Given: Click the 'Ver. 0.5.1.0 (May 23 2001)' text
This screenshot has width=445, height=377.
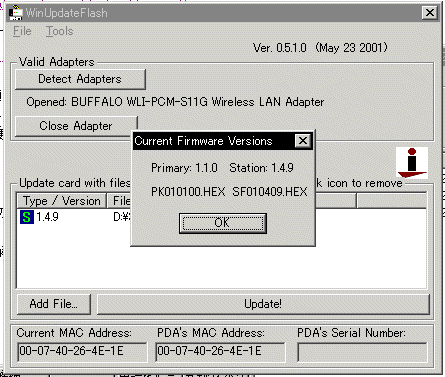Looking at the screenshot, I should (x=320, y=48).
